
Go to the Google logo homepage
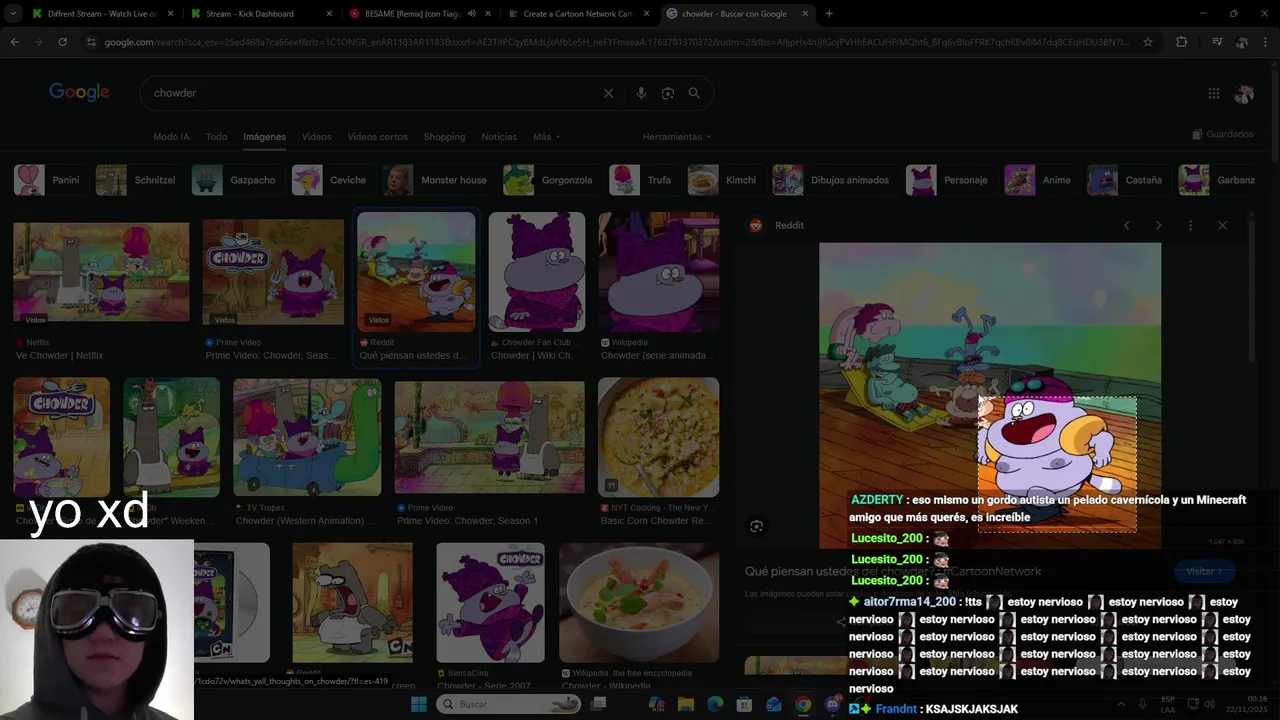[79, 92]
